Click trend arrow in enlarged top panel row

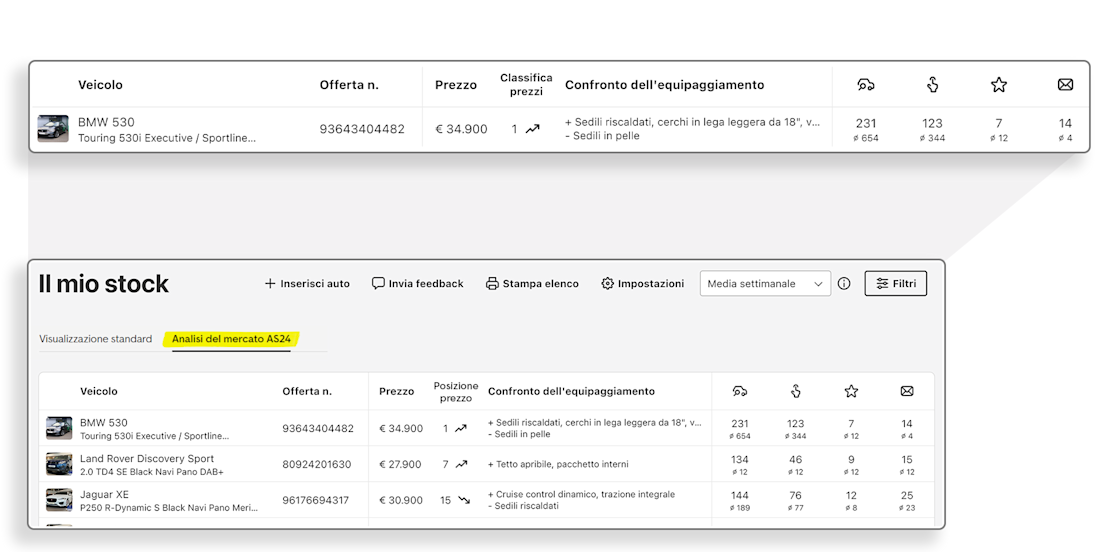pyautogui.click(x=533, y=129)
